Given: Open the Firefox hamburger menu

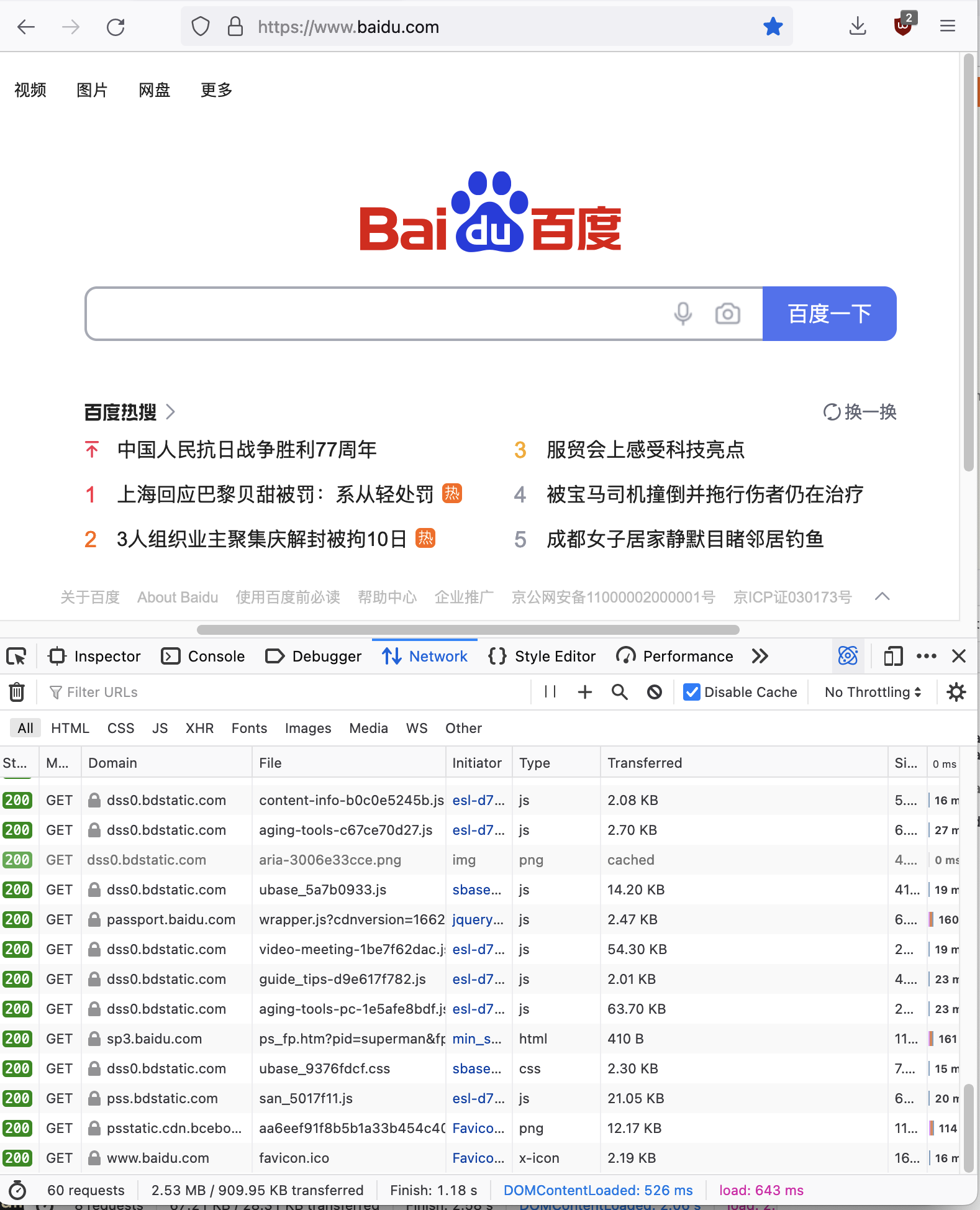Looking at the screenshot, I should [948, 26].
